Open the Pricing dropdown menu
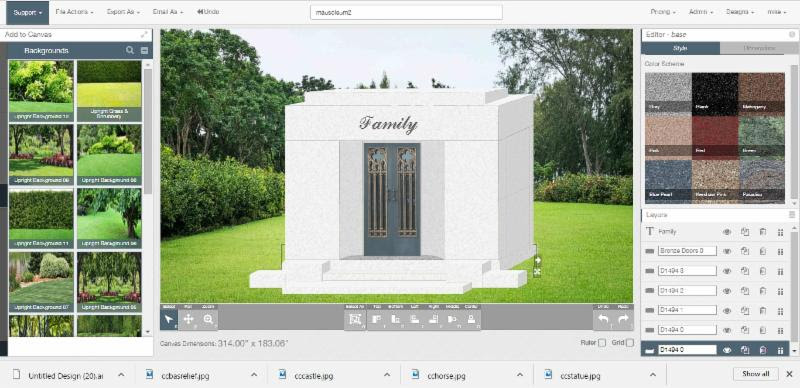 coord(663,12)
